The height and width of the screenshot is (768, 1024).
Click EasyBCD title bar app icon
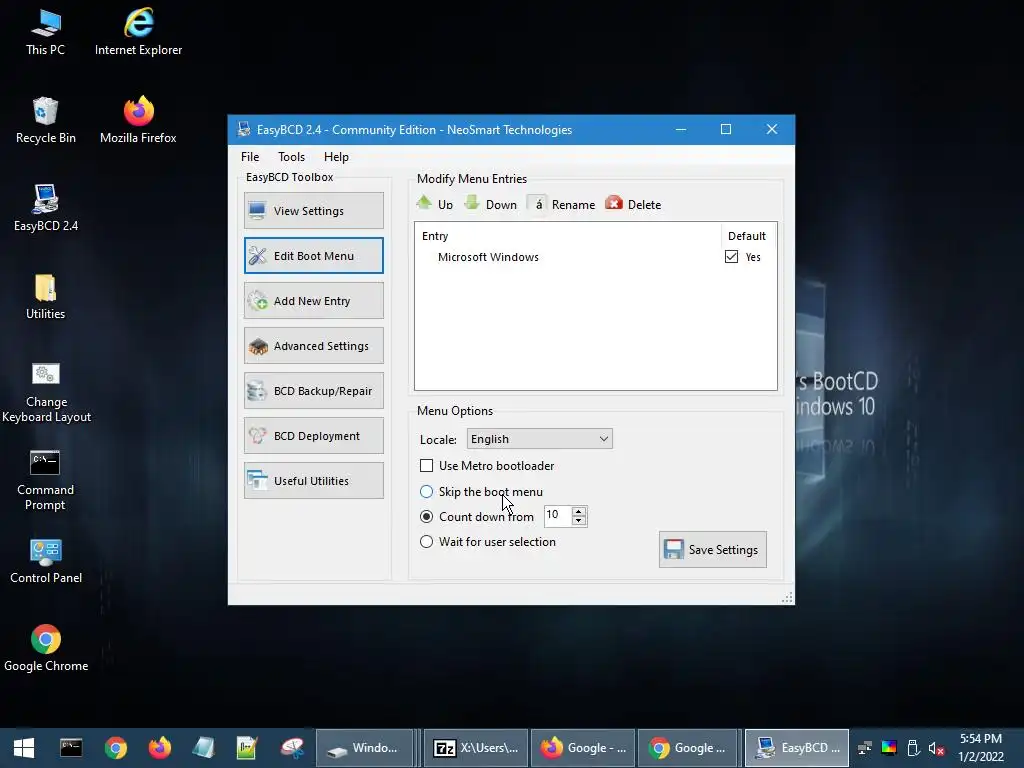click(244, 129)
